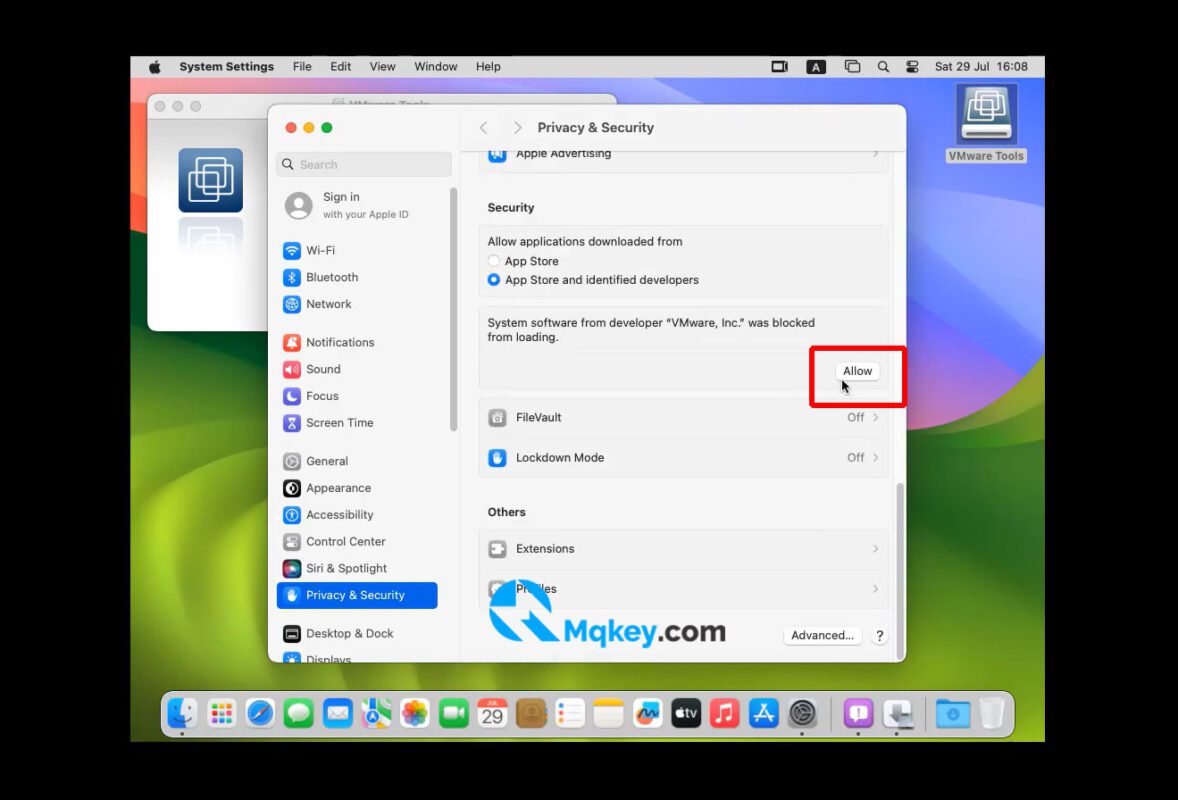Open Reminders from the Dock
The height and width of the screenshot is (800, 1178).
point(569,713)
